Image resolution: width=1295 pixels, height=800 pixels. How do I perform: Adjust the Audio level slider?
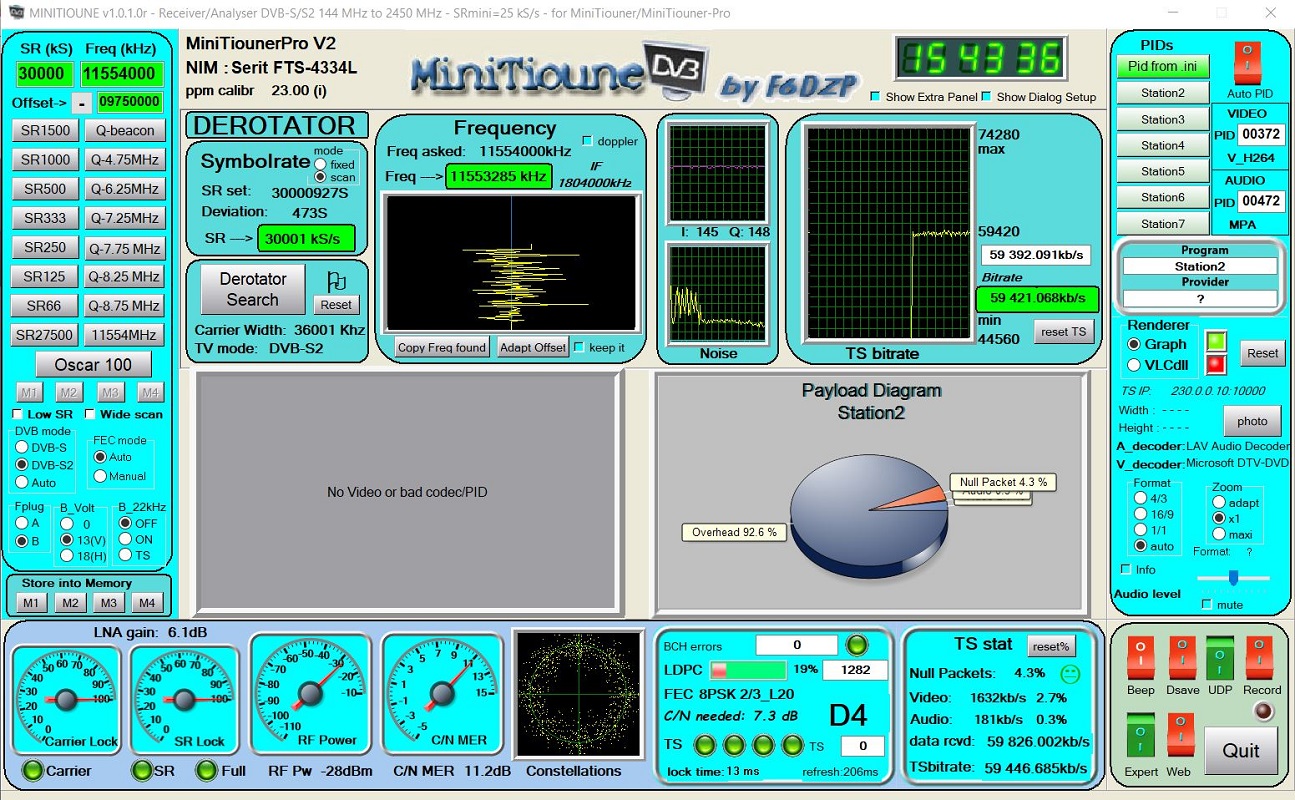[x=1234, y=578]
